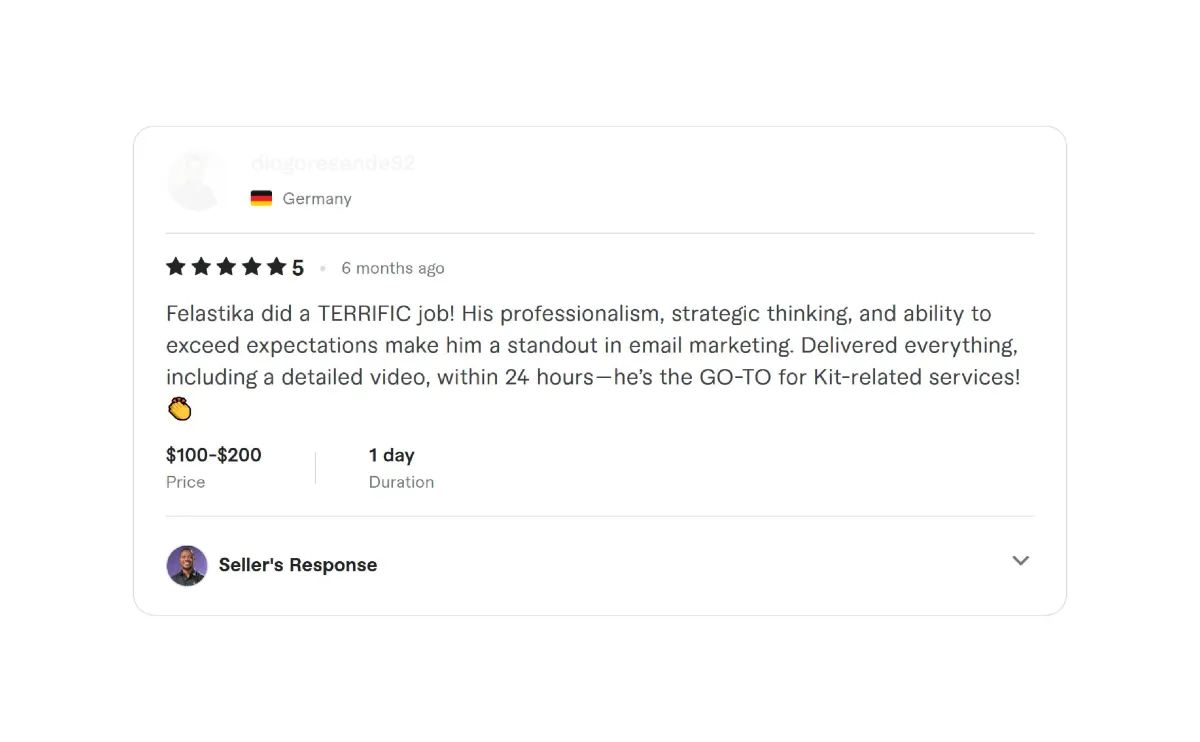This screenshot has width=1200, height=742.
Task: Select the third rating star
Action: click(x=226, y=267)
